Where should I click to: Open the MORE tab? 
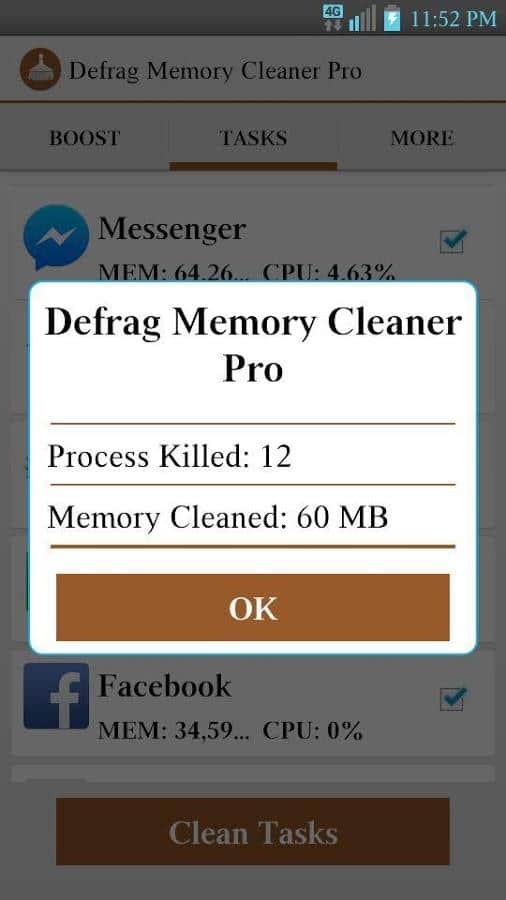pyautogui.click(x=422, y=138)
